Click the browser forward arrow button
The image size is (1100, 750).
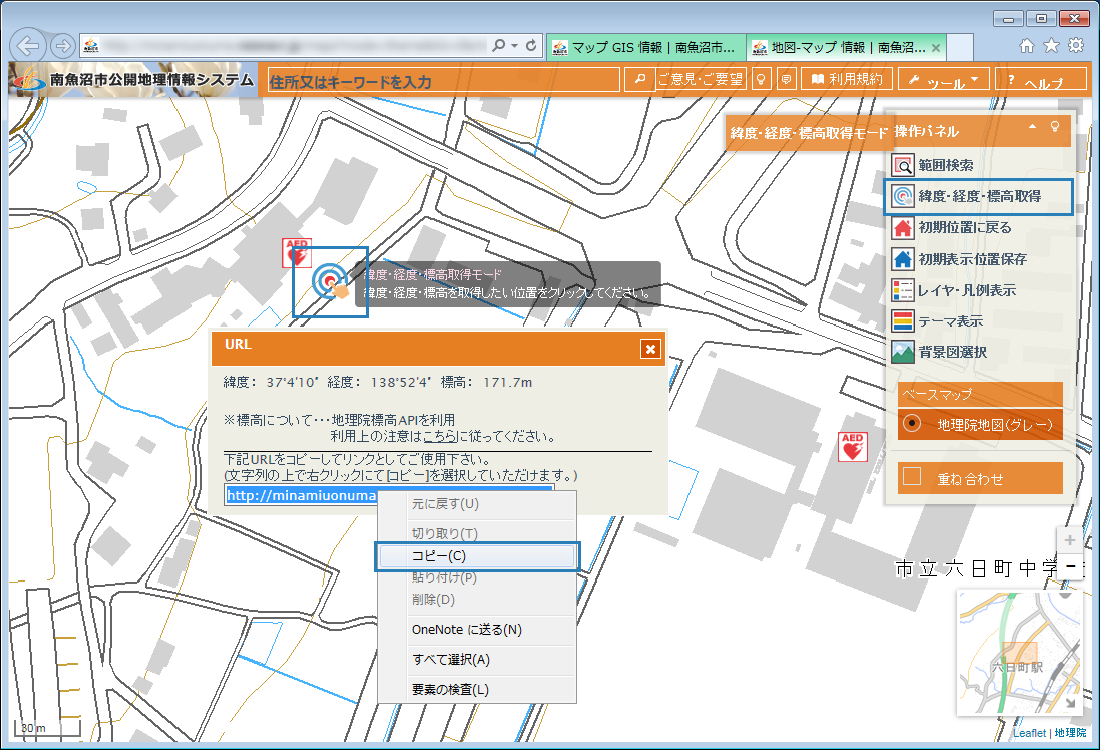click(x=63, y=46)
